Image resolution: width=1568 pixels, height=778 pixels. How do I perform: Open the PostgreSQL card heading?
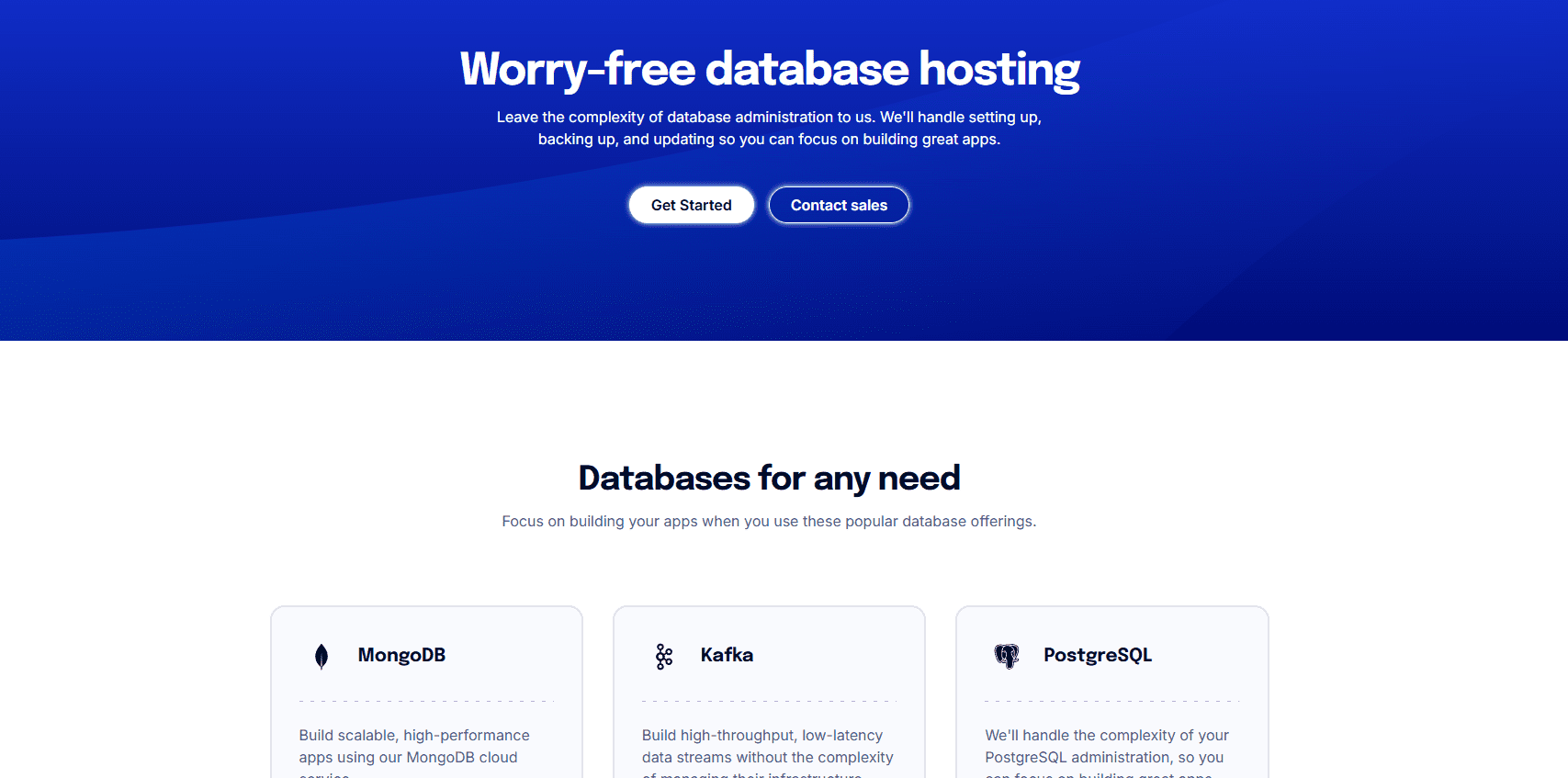tap(1098, 655)
